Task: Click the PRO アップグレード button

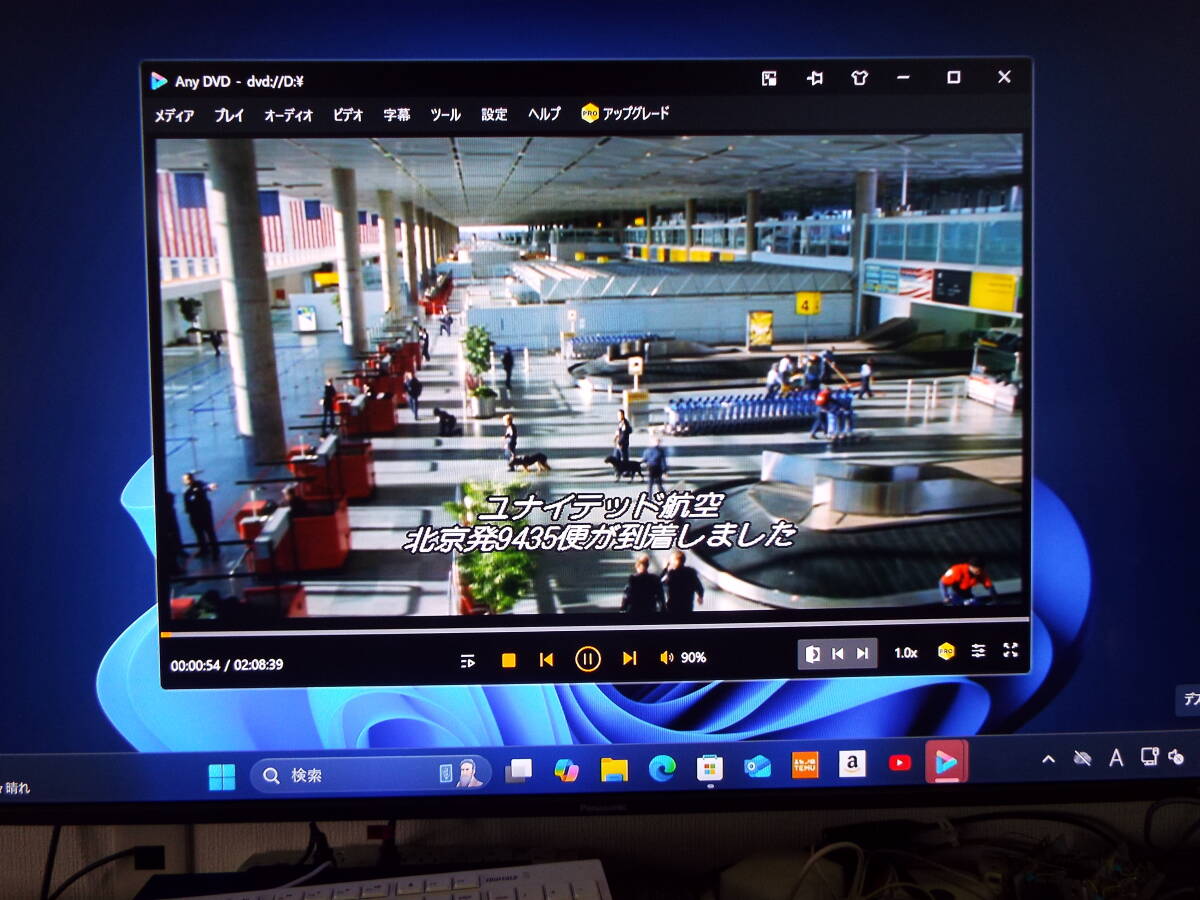Action: point(626,113)
